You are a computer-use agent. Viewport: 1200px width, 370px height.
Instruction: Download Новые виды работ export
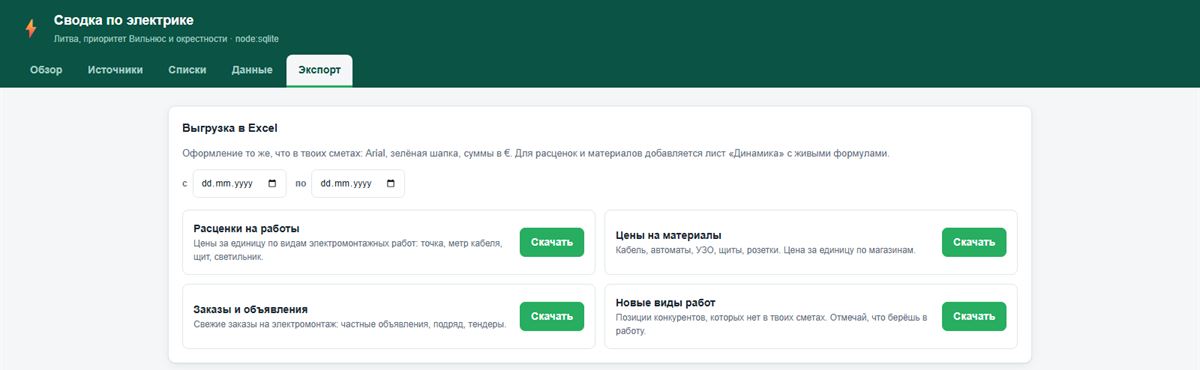click(x=974, y=316)
